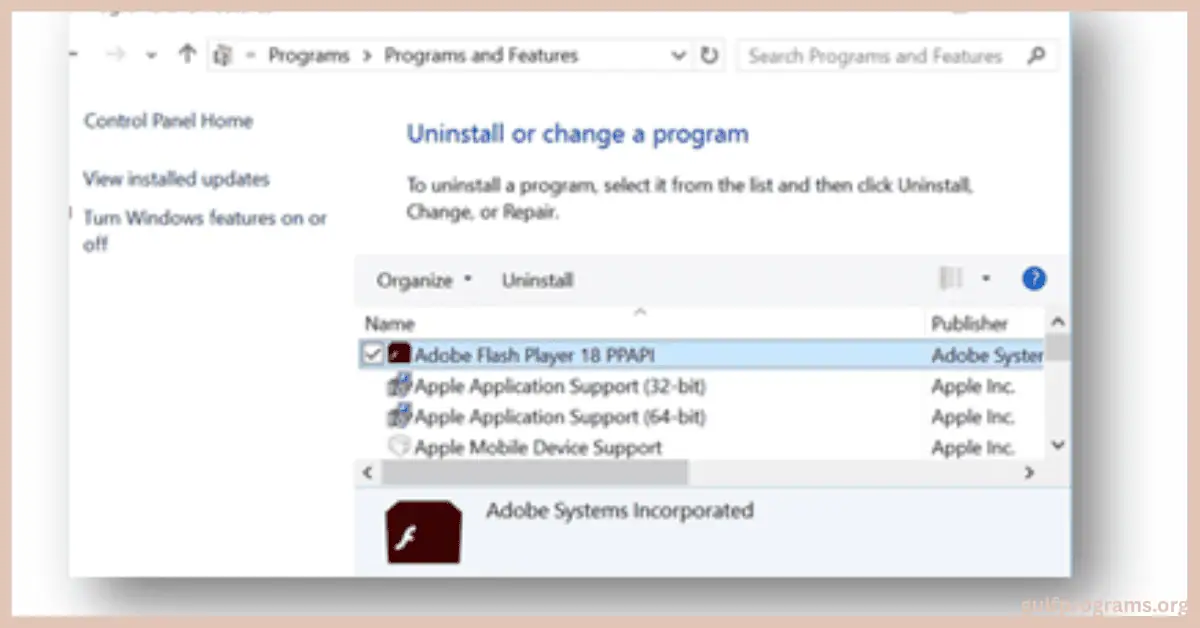Image resolution: width=1200 pixels, height=628 pixels.
Task: Untick the Adobe Flash Player 18 PPAPI checkbox
Action: (373, 354)
